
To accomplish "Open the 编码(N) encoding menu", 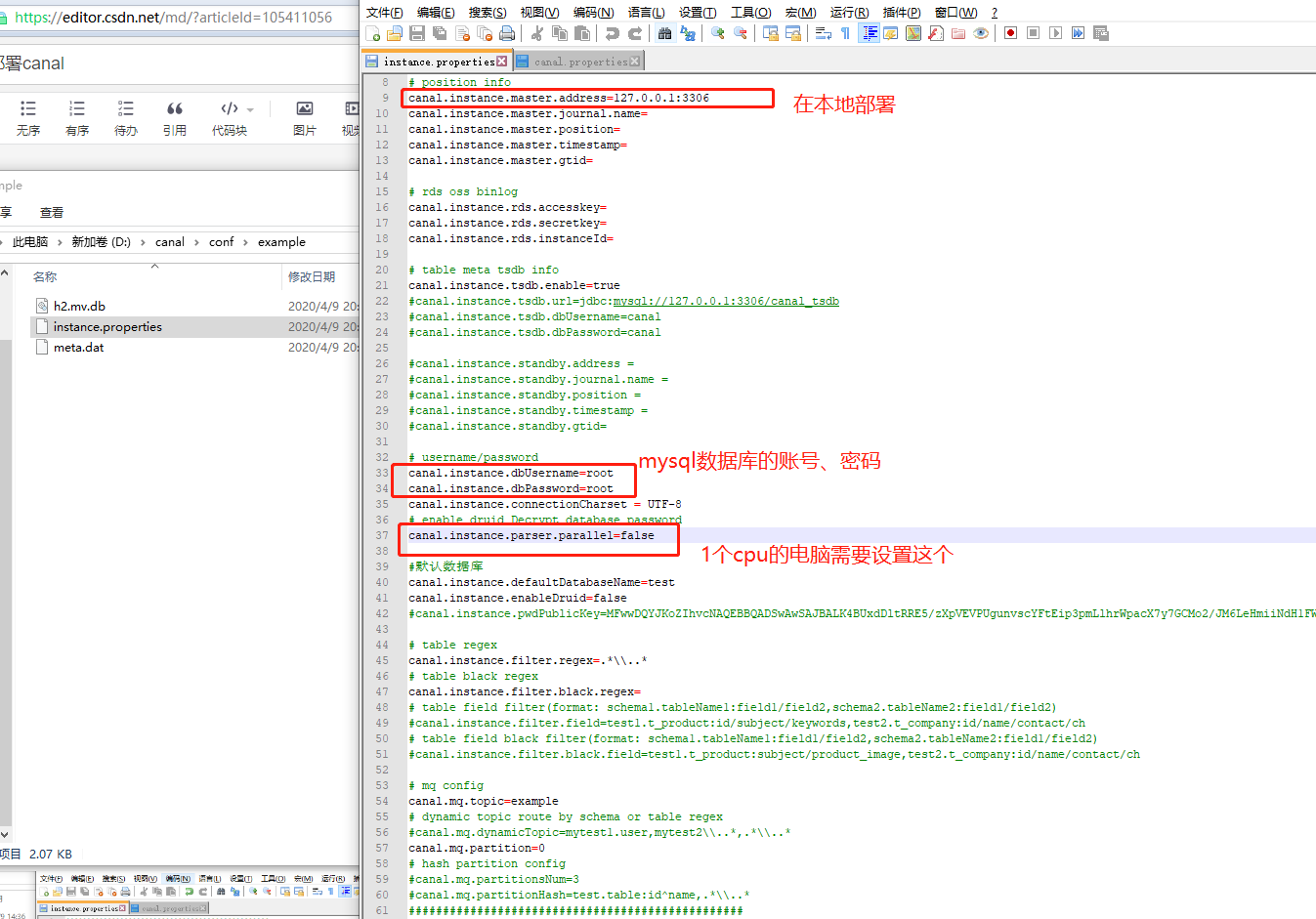I will click(593, 12).
